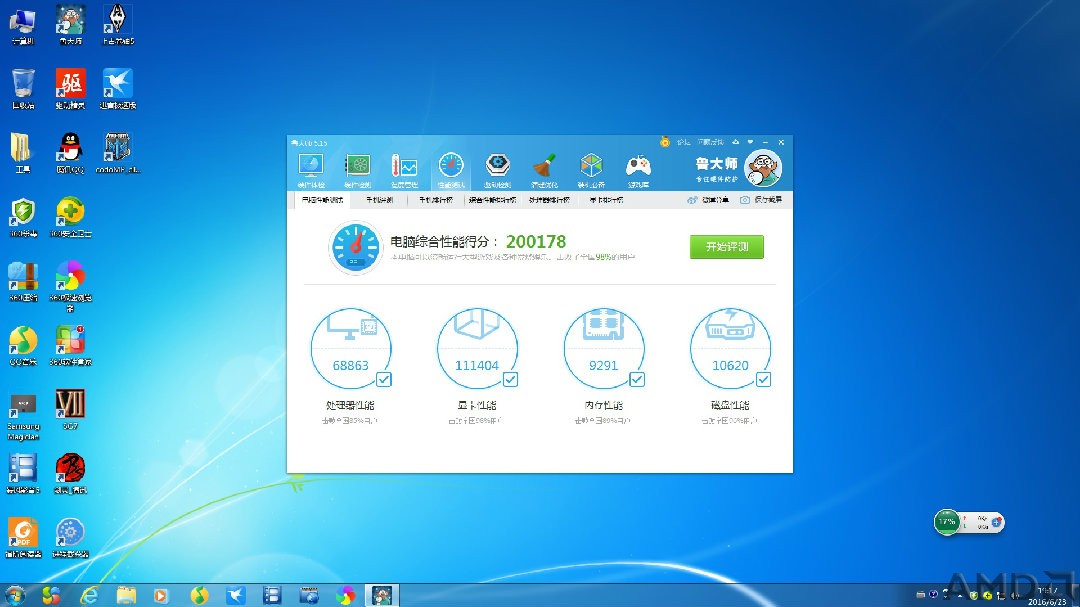Open the file explorer folder in taskbar
The width and height of the screenshot is (1080, 607).
pyautogui.click(x=126, y=595)
